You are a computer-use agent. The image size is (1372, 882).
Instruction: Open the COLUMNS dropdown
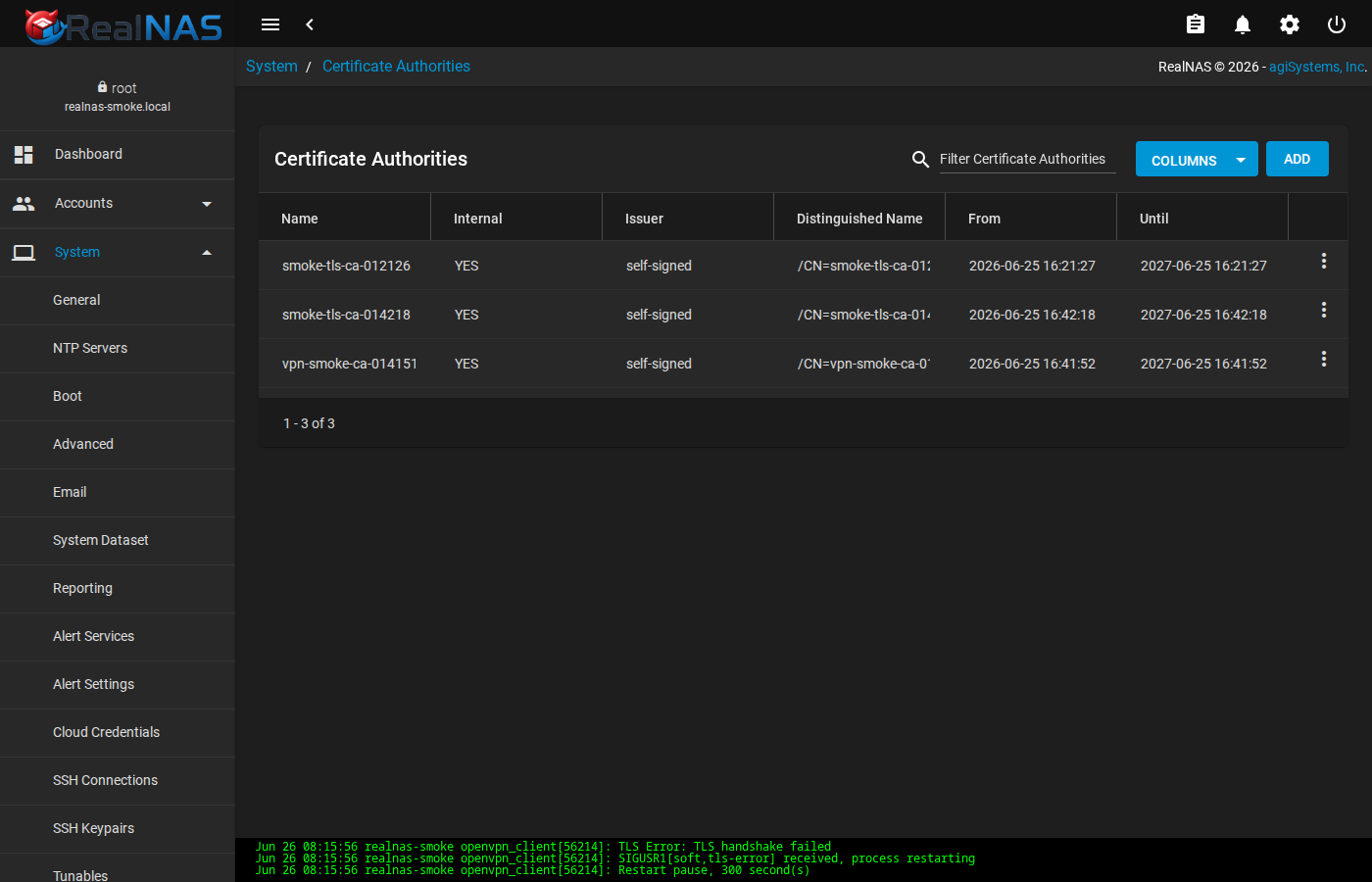coord(1197,160)
